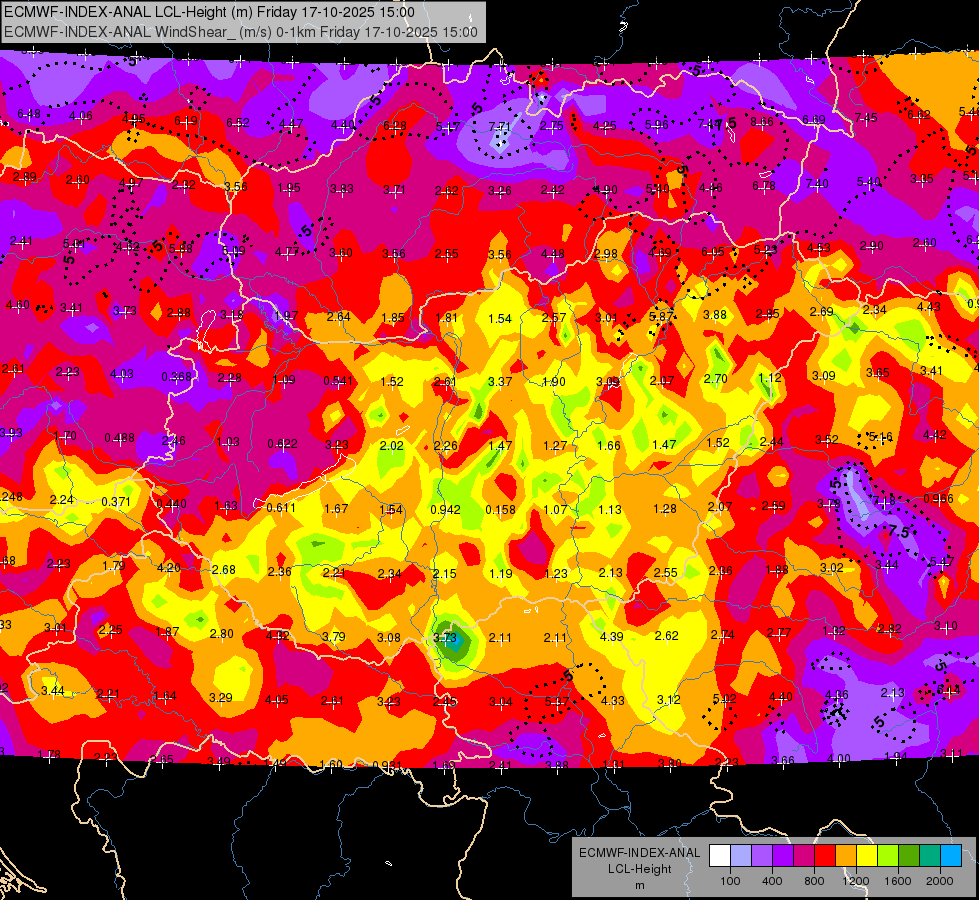Click the wind shear value 0.368

coord(177,377)
